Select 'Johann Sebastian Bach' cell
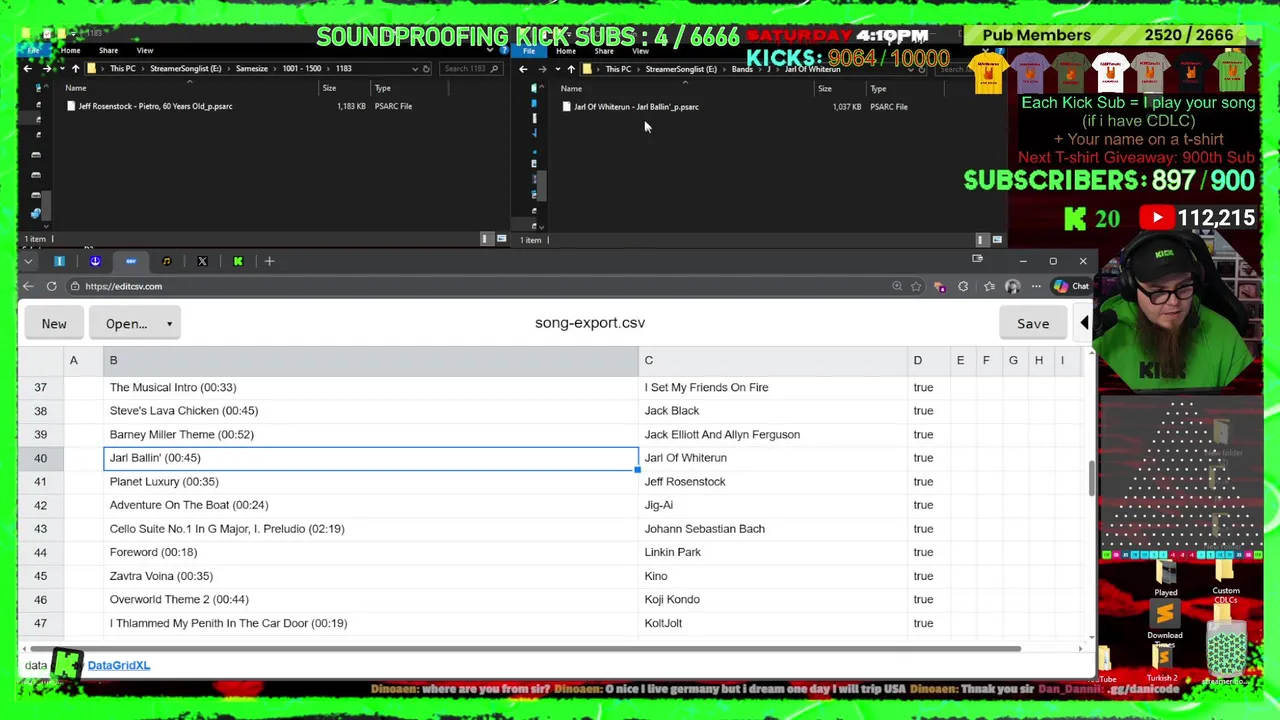The height and width of the screenshot is (720, 1280). (x=773, y=529)
